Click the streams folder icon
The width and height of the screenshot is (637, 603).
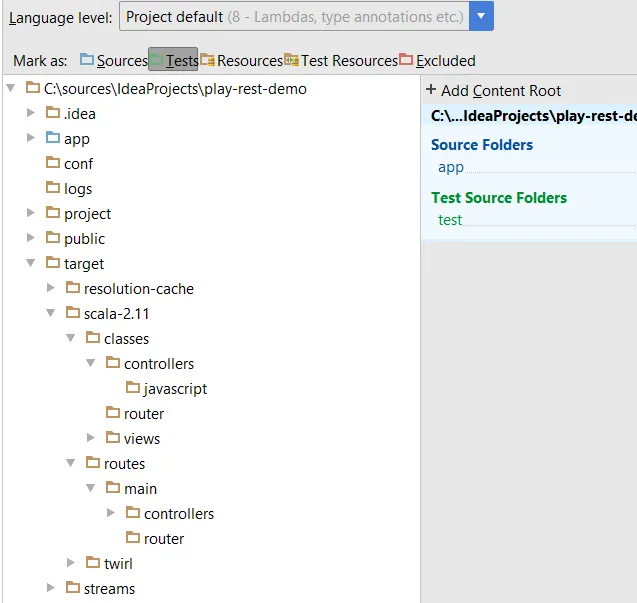pos(73,588)
